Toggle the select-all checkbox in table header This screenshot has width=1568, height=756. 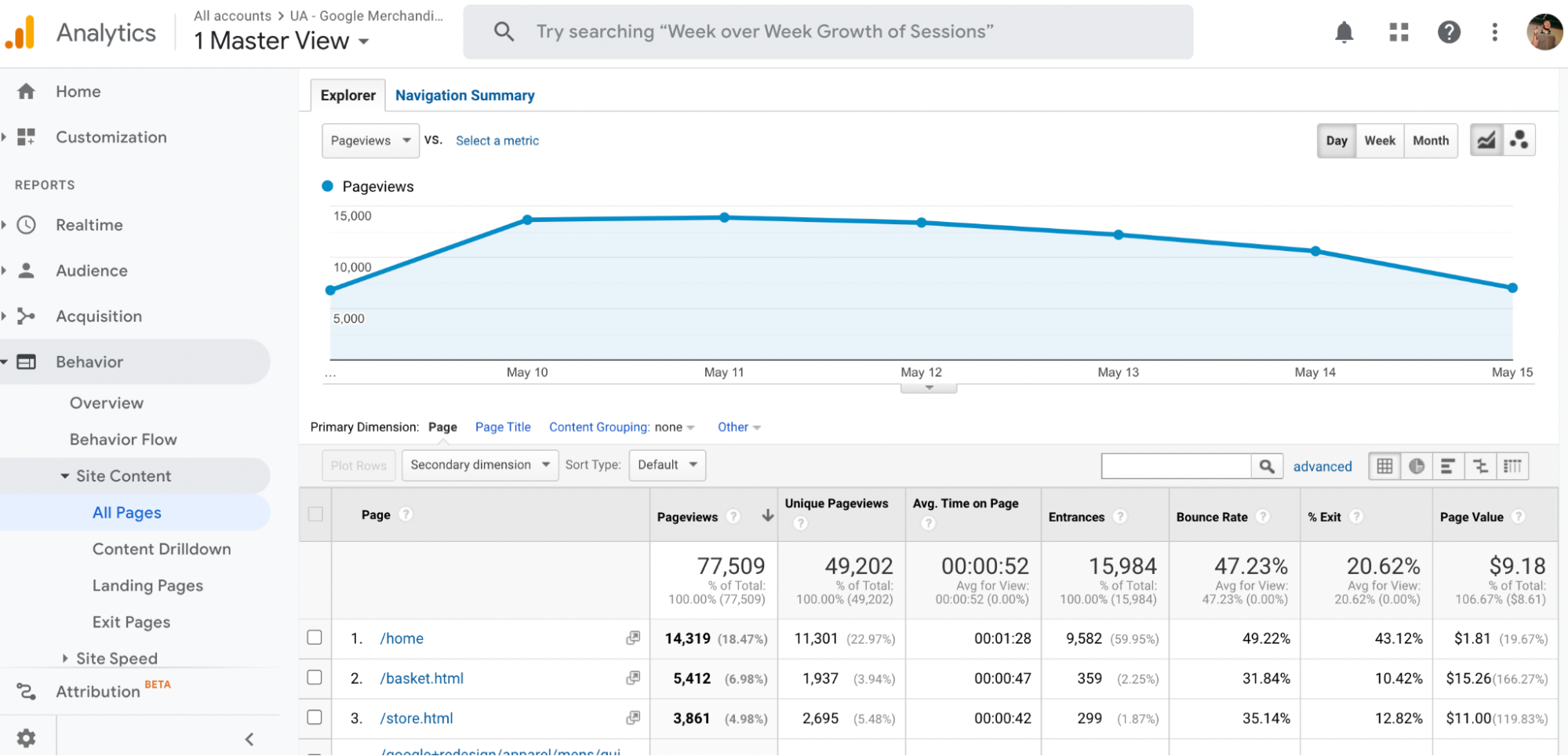tap(314, 514)
